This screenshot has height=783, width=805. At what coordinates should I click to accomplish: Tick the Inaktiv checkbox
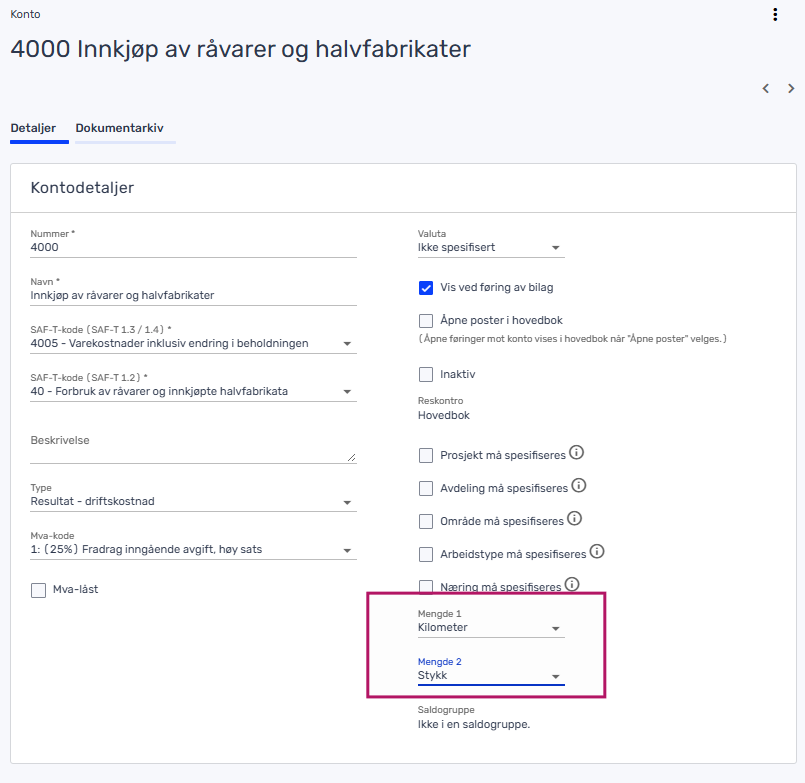pos(426,374)
